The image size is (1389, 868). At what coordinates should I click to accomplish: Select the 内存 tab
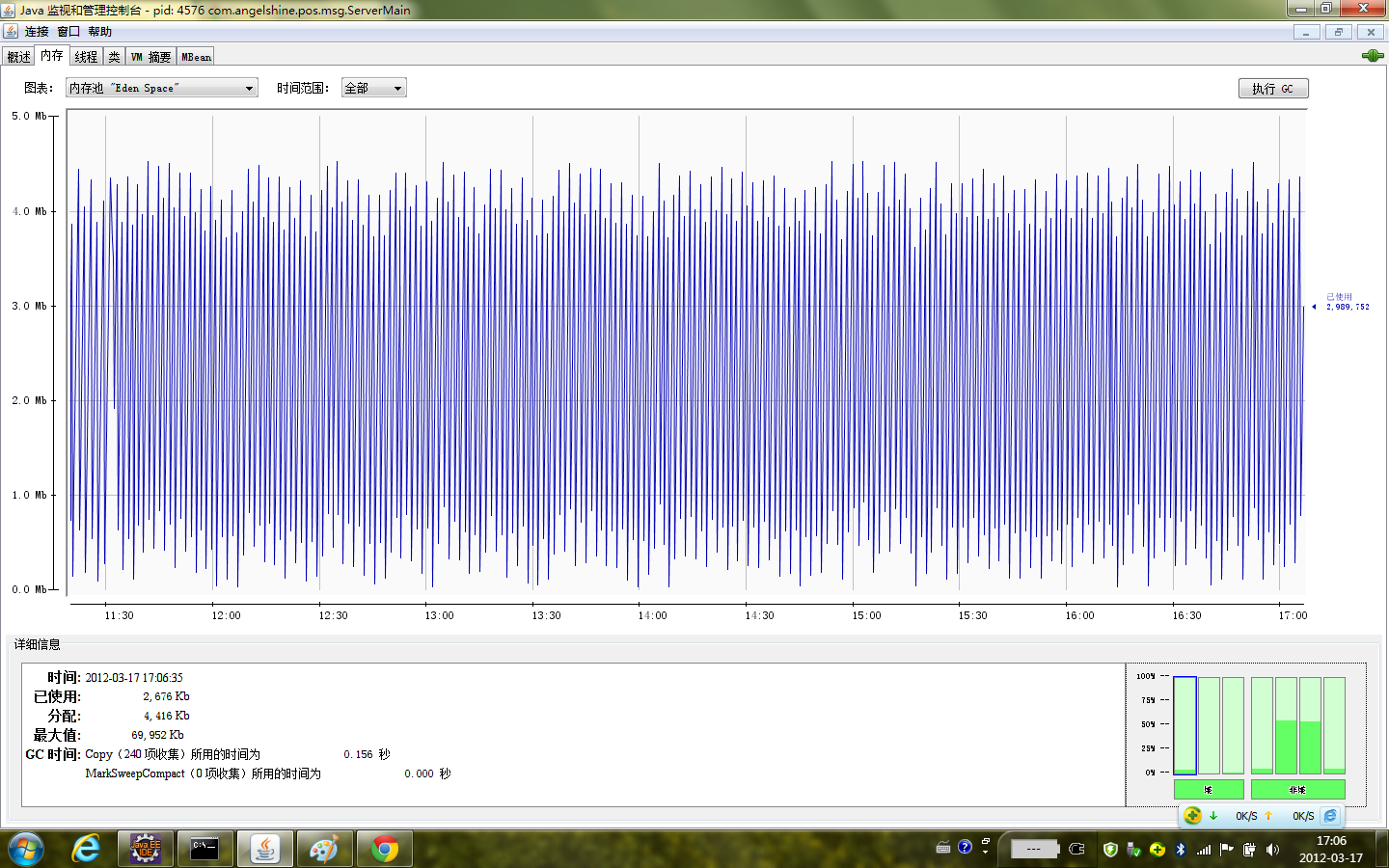(52, 56)
